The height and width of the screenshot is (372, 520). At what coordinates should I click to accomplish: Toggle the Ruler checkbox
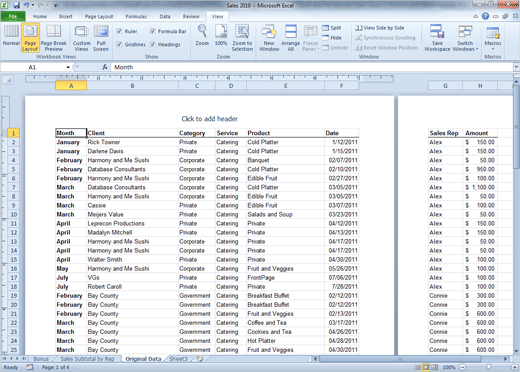[119, 31]
